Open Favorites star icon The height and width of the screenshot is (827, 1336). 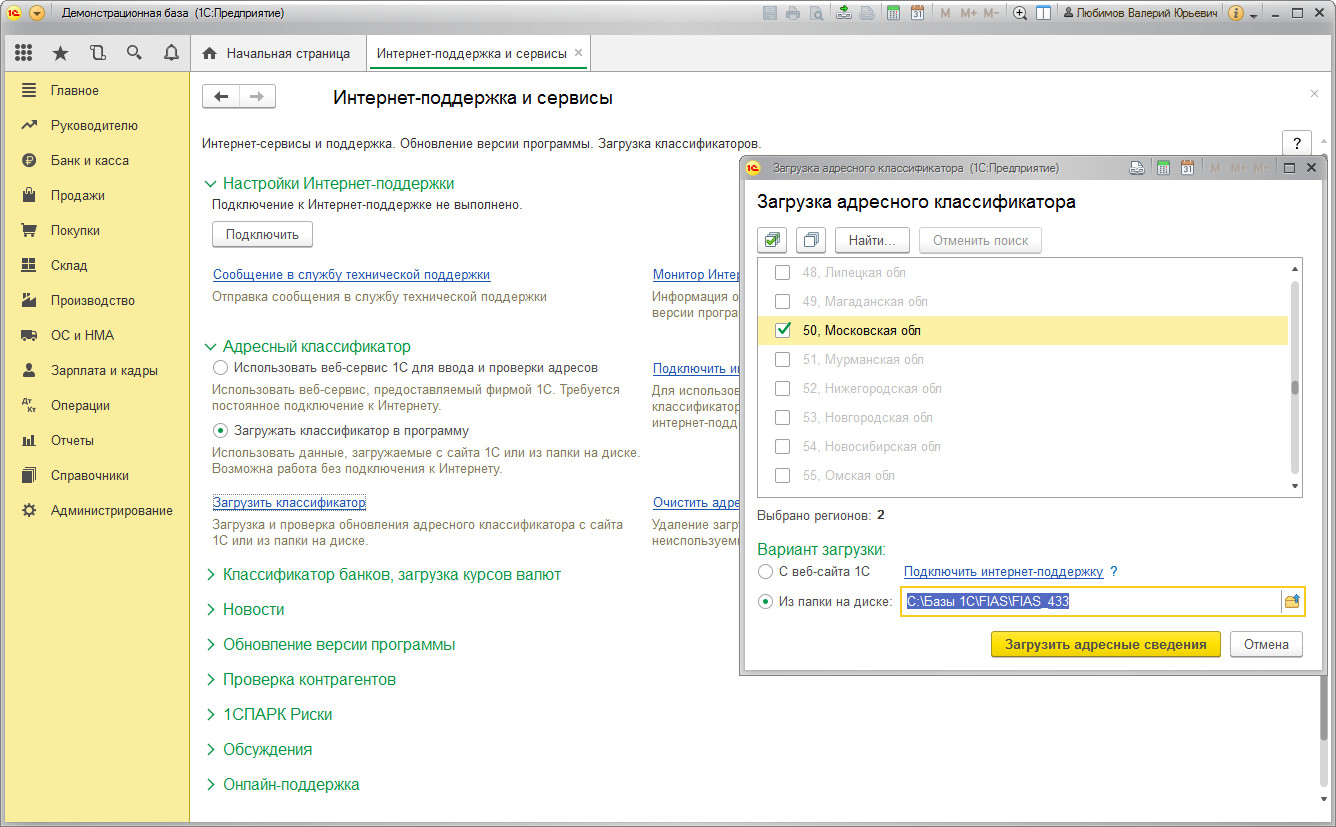click(x=60, y=53)
